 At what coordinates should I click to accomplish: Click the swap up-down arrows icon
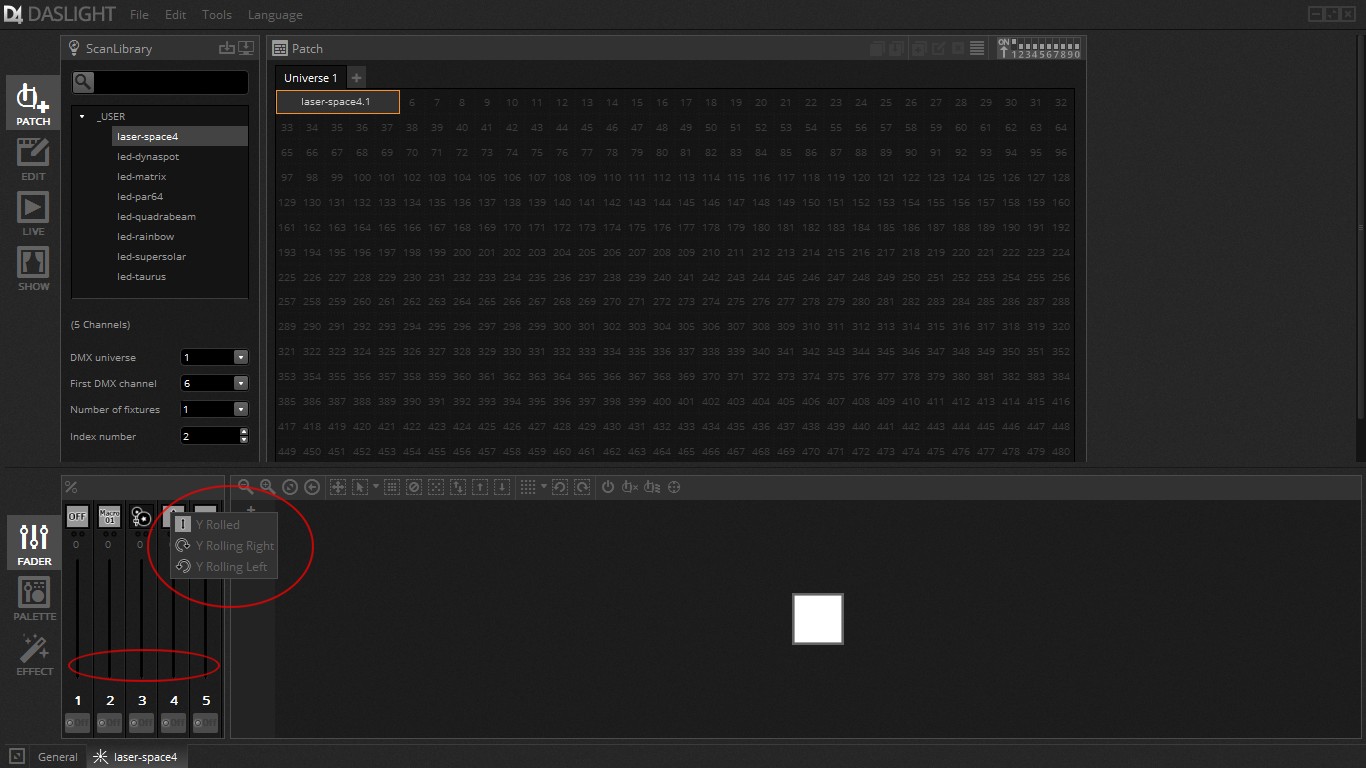pyautogui.click(x=458, y=487)
